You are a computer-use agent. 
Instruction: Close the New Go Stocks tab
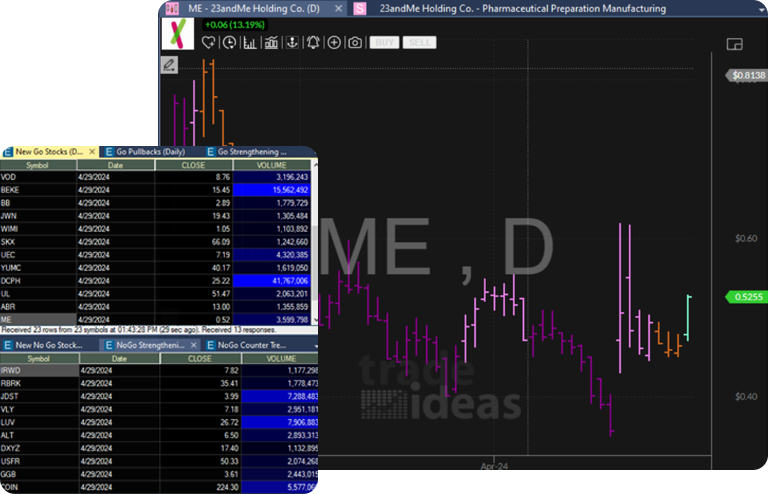coord(92,152)
